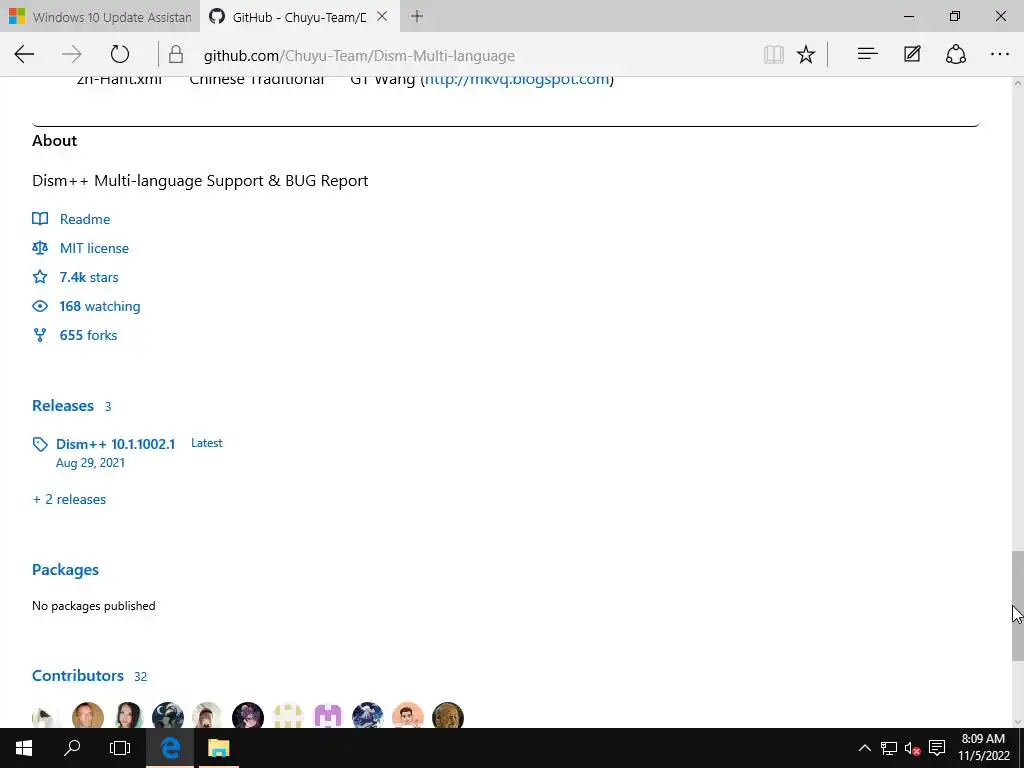Go back to the previous page

tap(24, 54)
